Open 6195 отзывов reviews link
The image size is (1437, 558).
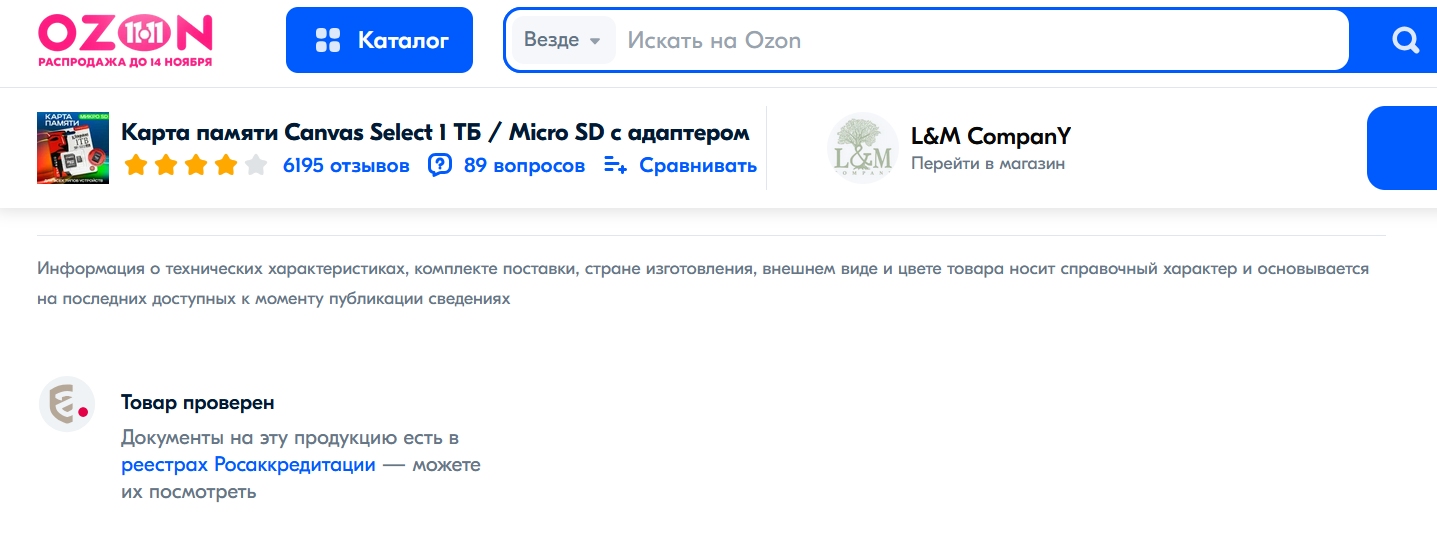pos(346,165)
